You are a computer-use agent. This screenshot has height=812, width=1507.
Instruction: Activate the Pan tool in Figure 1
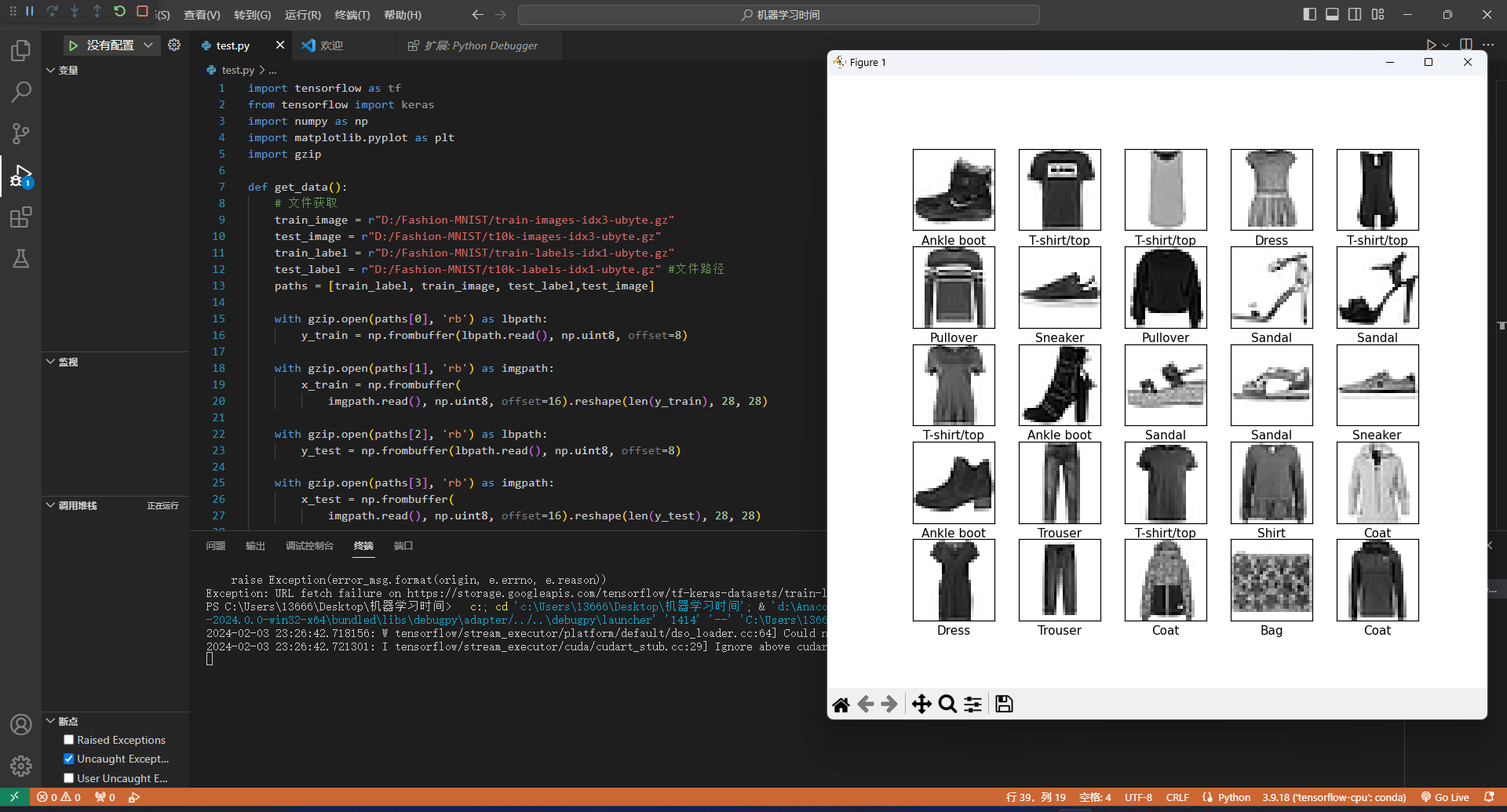[921, 705]
